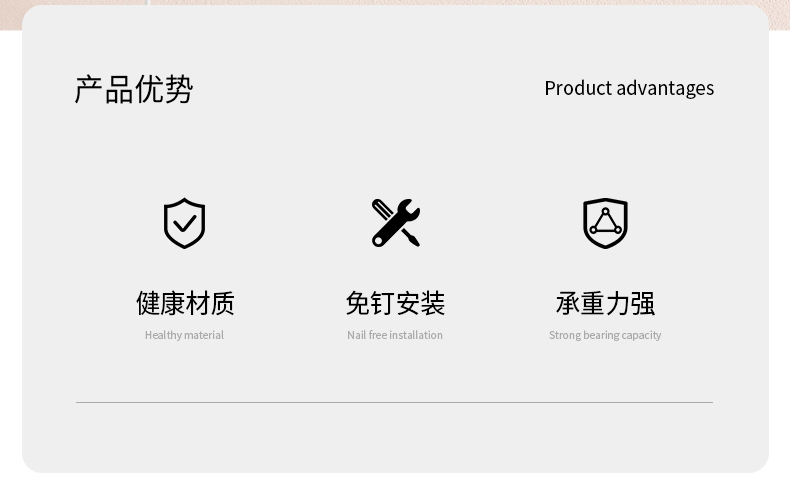The height and width of the screenshot is (498, 790).
Task: Click the shield checkmark icon
Action: click(184, 223)
